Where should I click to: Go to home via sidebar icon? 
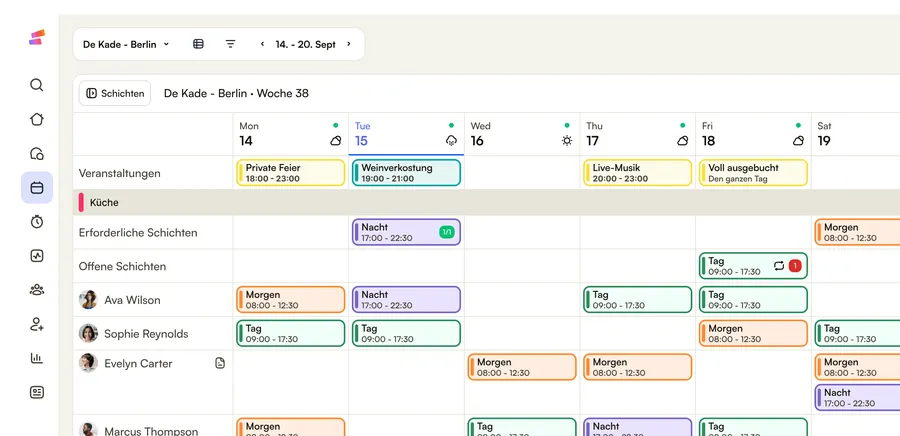tap(37, 119)
